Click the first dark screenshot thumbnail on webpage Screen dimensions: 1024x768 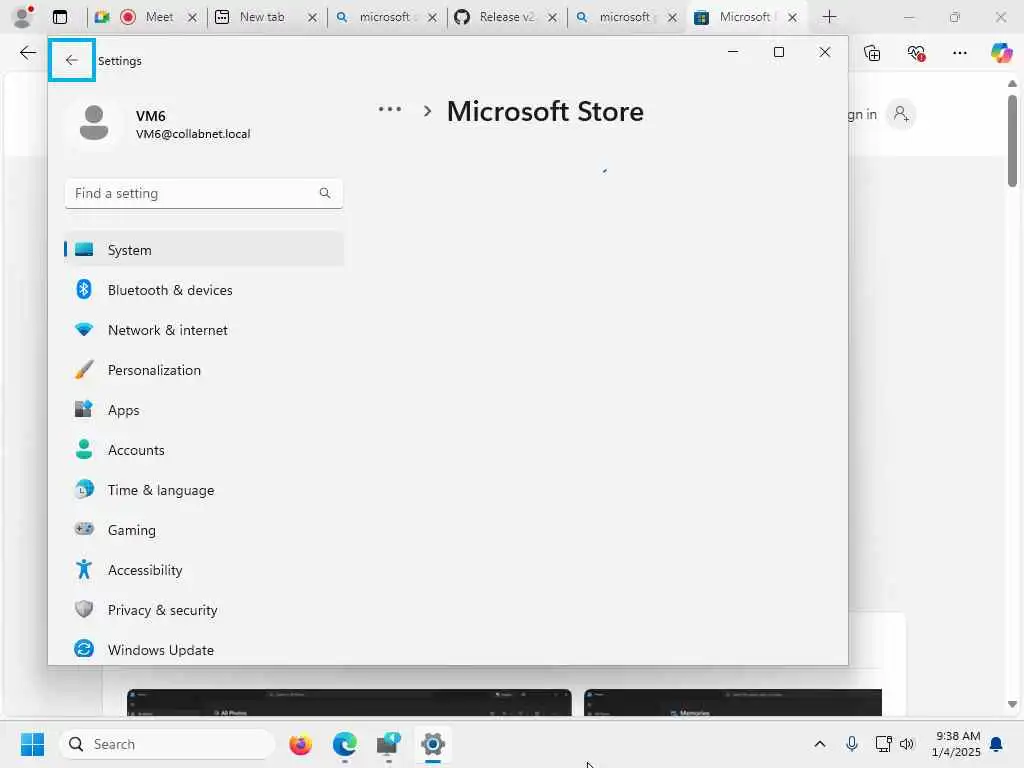tap(349, 703)
